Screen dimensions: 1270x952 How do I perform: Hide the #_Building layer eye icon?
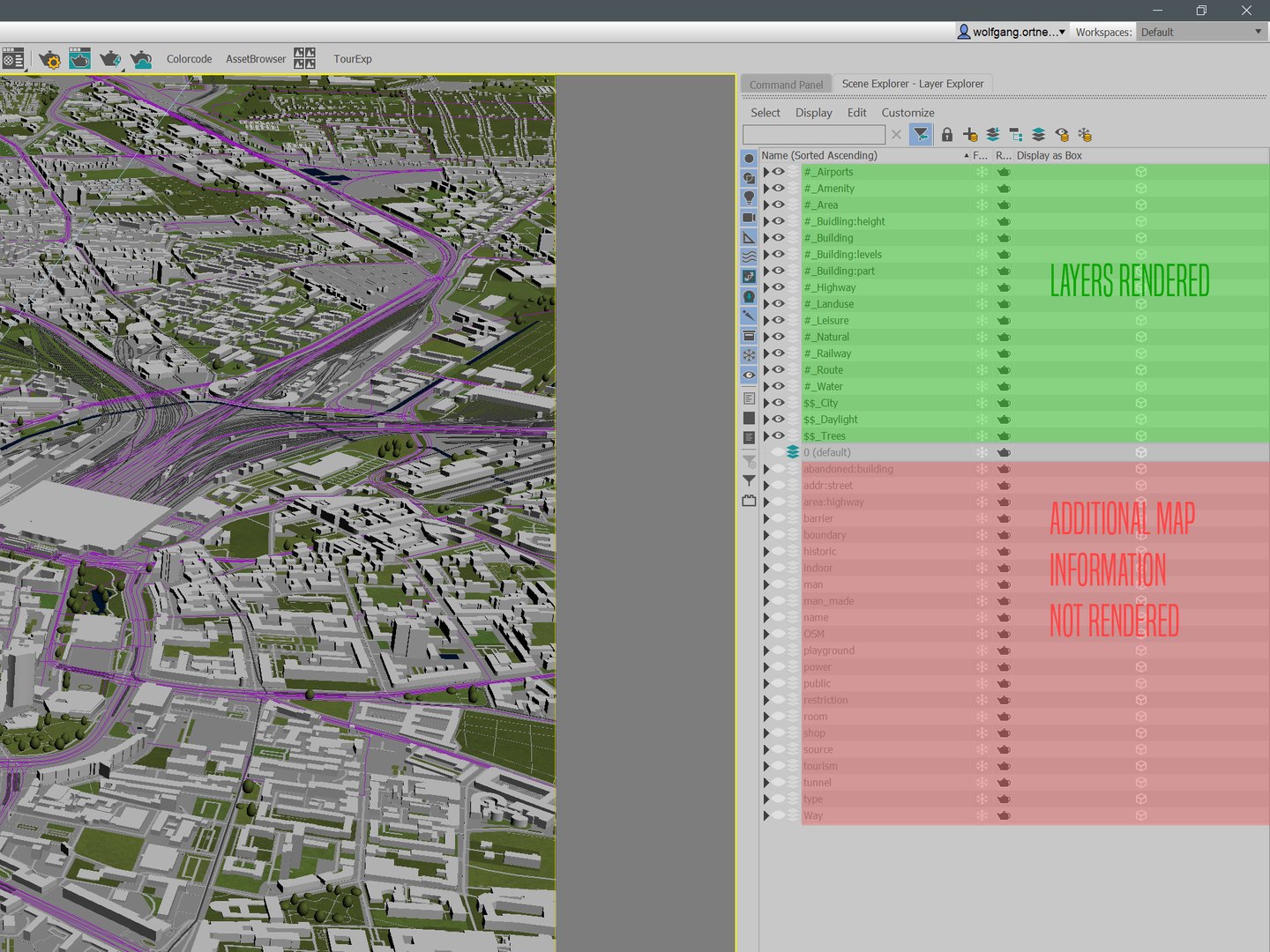point(779,238)
